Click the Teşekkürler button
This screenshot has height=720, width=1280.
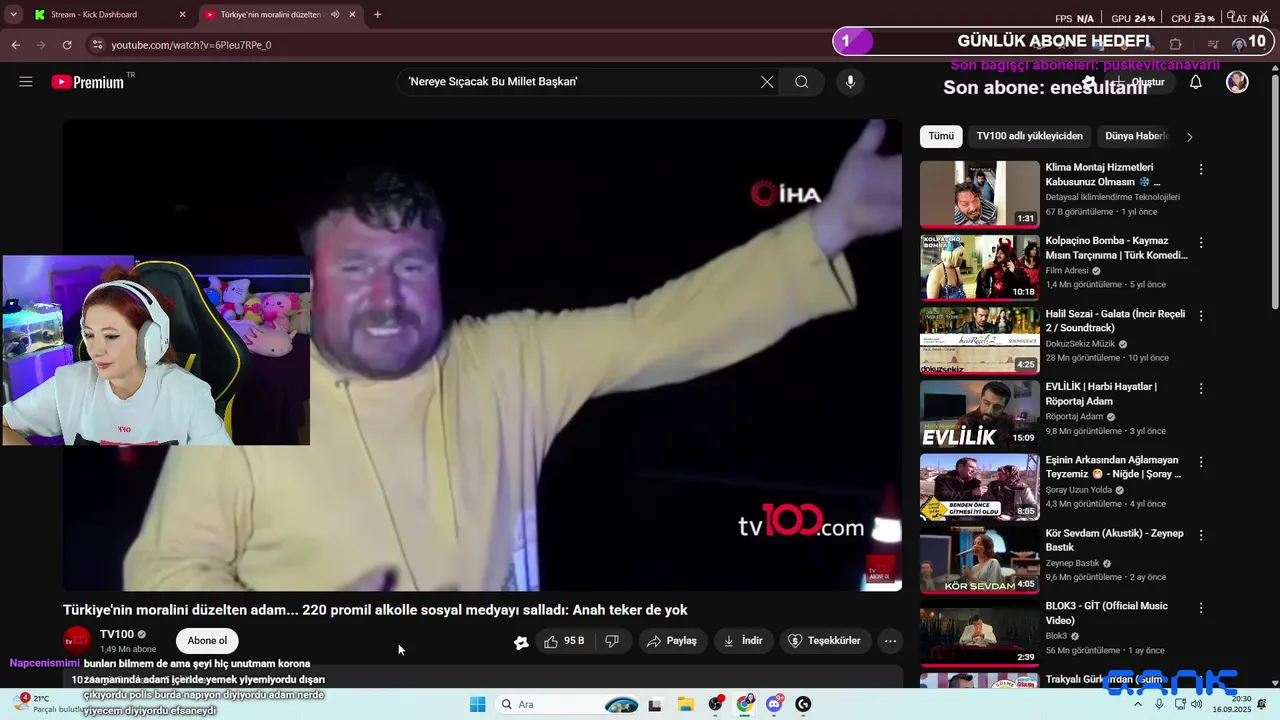(x=824, y=641)
